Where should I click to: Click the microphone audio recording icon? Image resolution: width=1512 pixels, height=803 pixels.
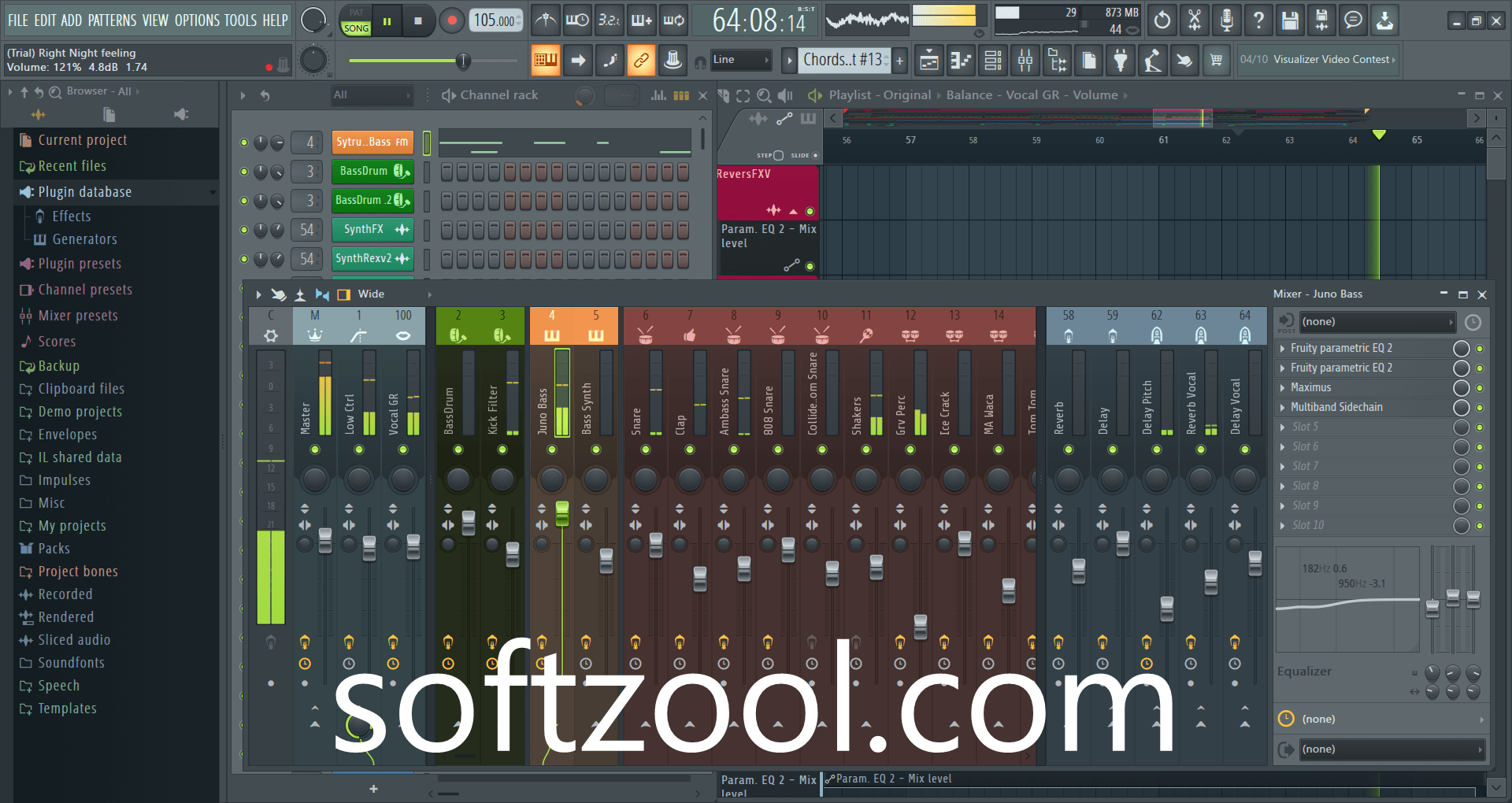(1226, 20)
